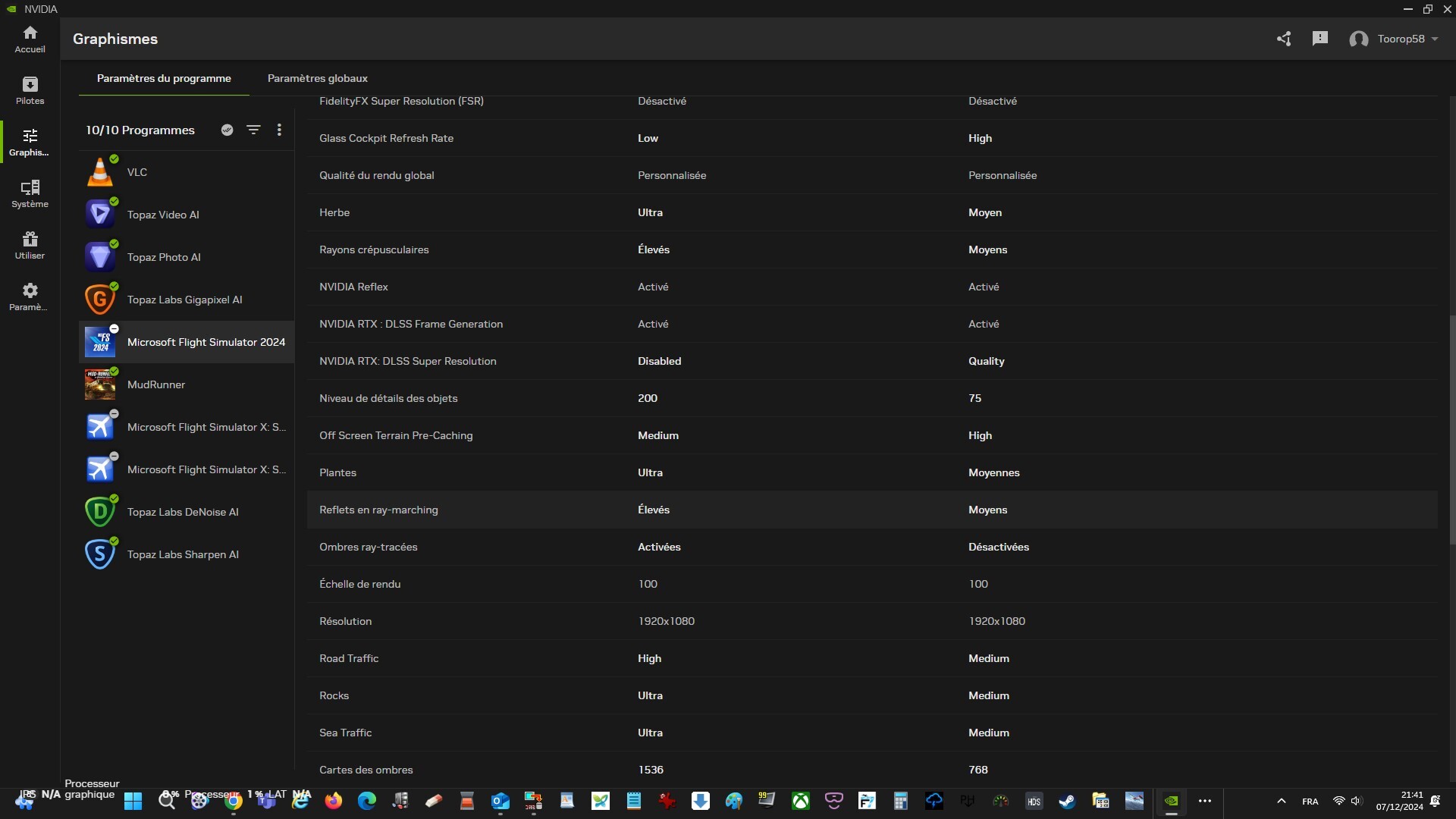Switch to Paramètres globaux tab

point(317,78)
